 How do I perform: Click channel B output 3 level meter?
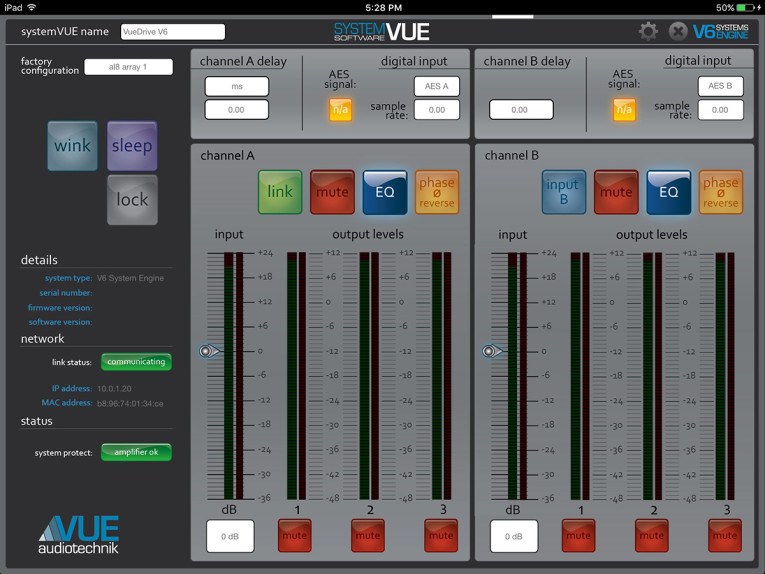[725, 376]
